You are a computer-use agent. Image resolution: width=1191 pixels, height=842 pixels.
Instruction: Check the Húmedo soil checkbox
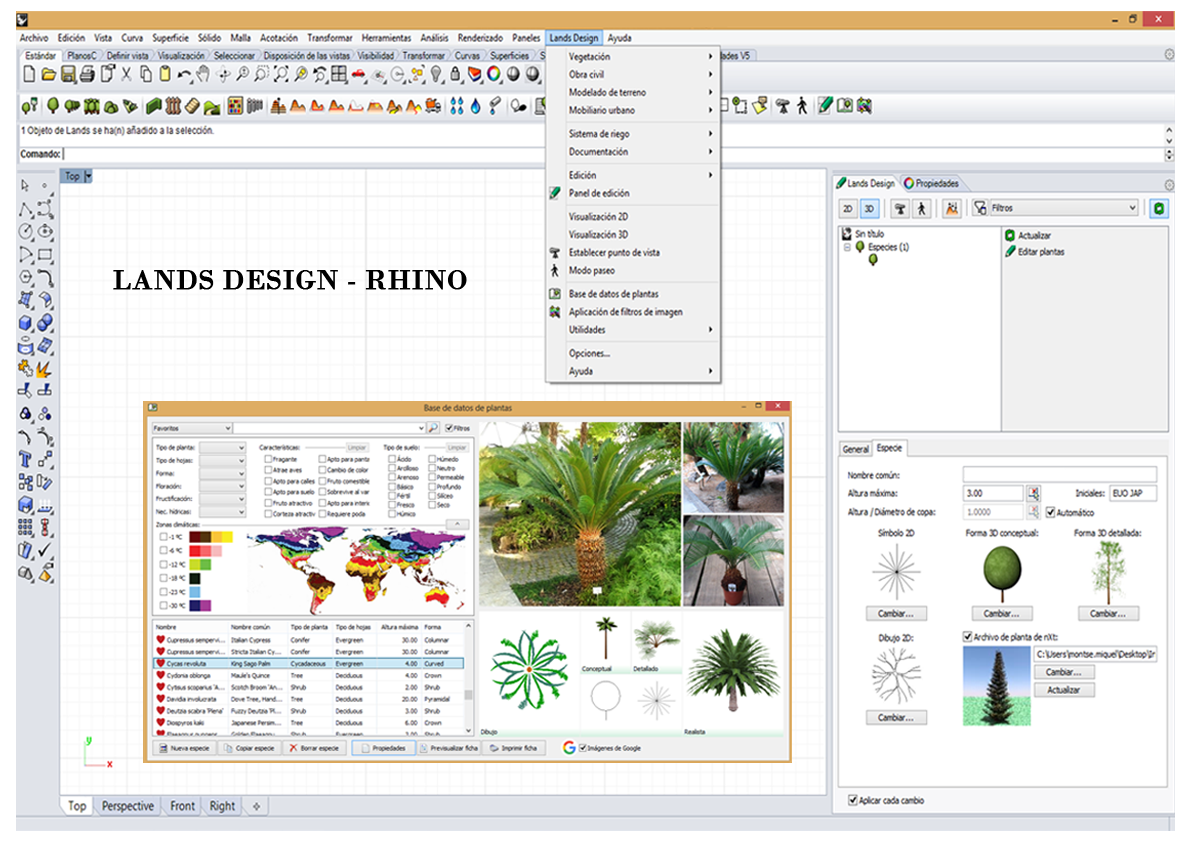tap(431, 459)
